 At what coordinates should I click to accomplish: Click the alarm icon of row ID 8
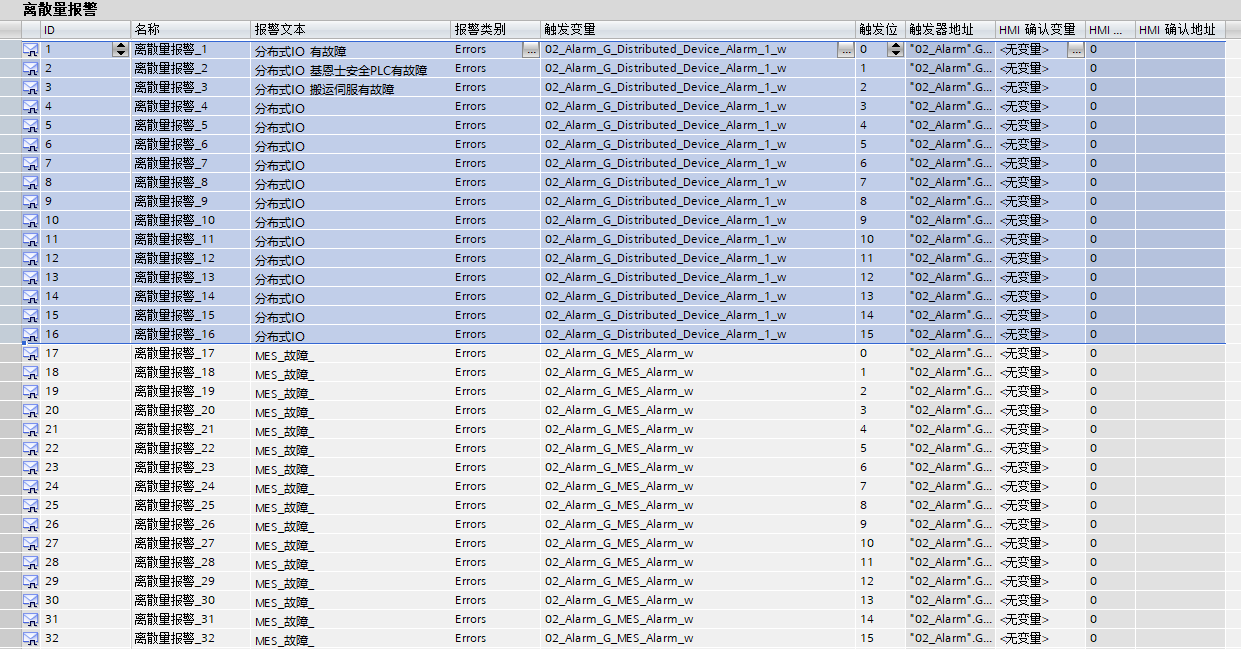(x=30, y=182)
